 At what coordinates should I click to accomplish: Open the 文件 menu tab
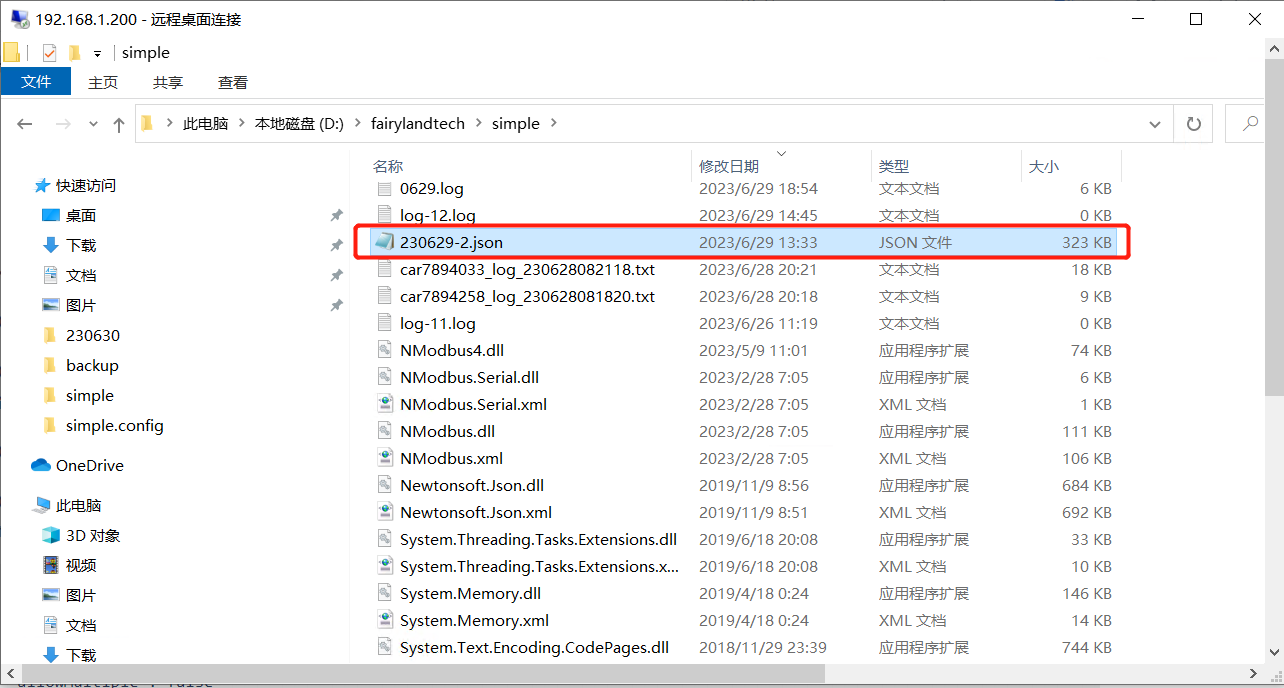pos(36,82)
